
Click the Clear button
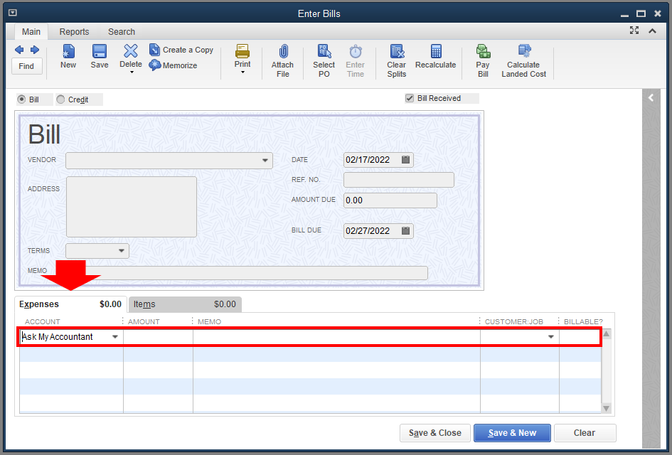coord(585,433)
